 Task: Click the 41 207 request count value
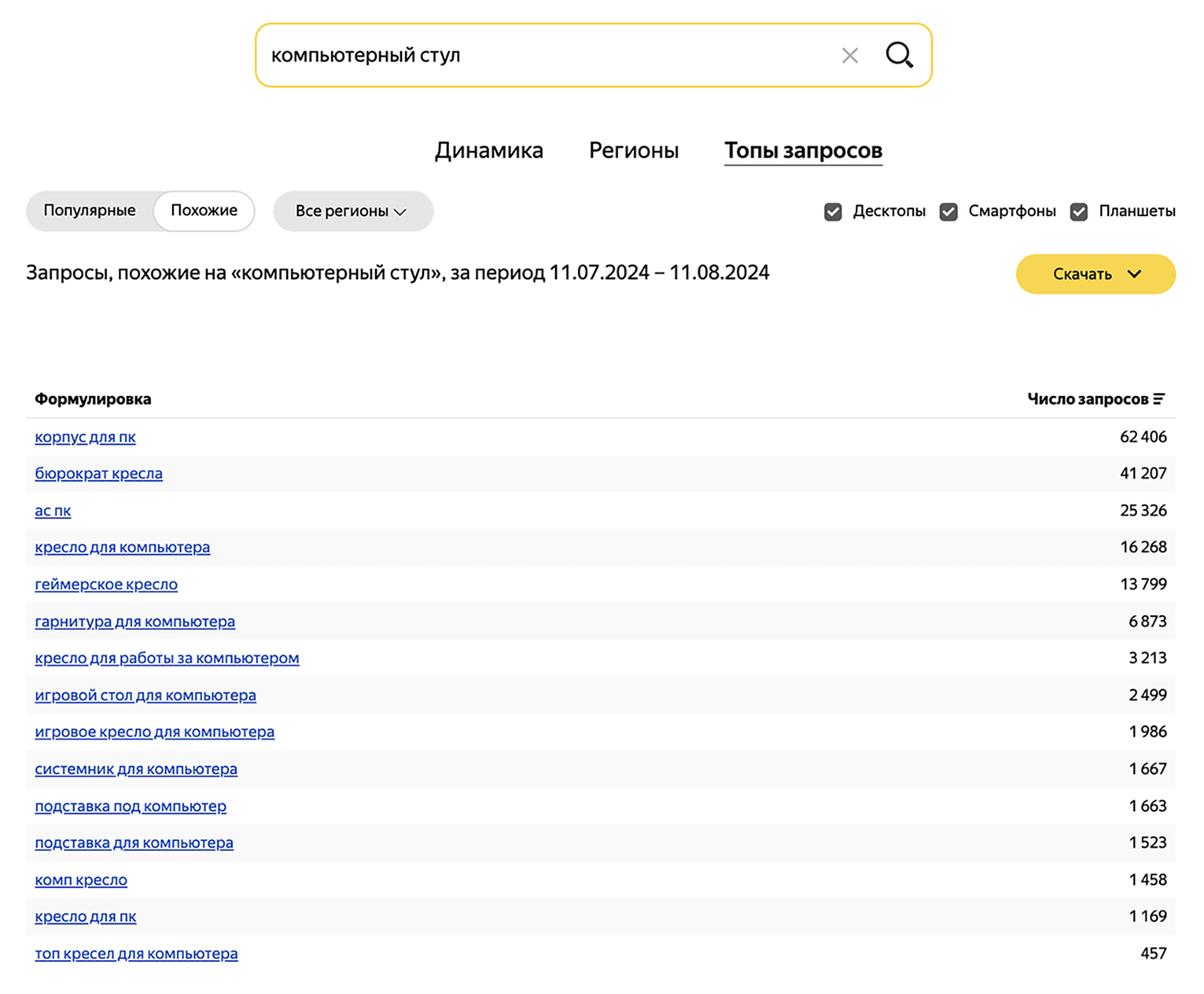point(1143,473)
